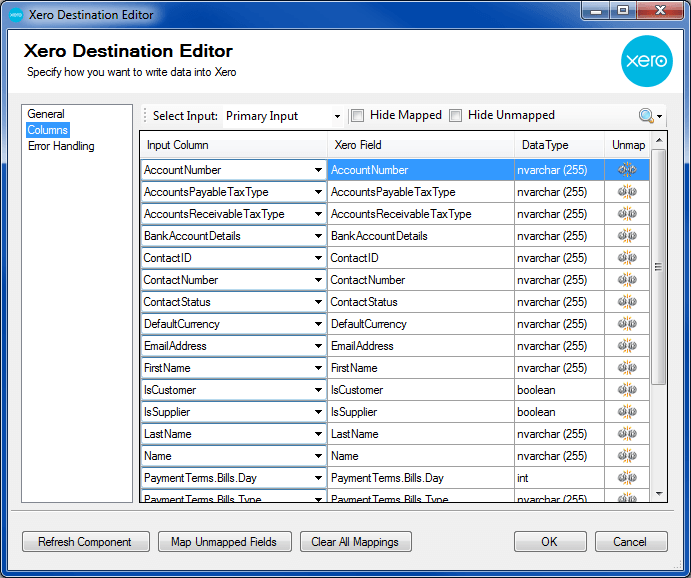691x578 pixels.
Task: Unmap the EmailAddress field
Action: pos(627,346)
